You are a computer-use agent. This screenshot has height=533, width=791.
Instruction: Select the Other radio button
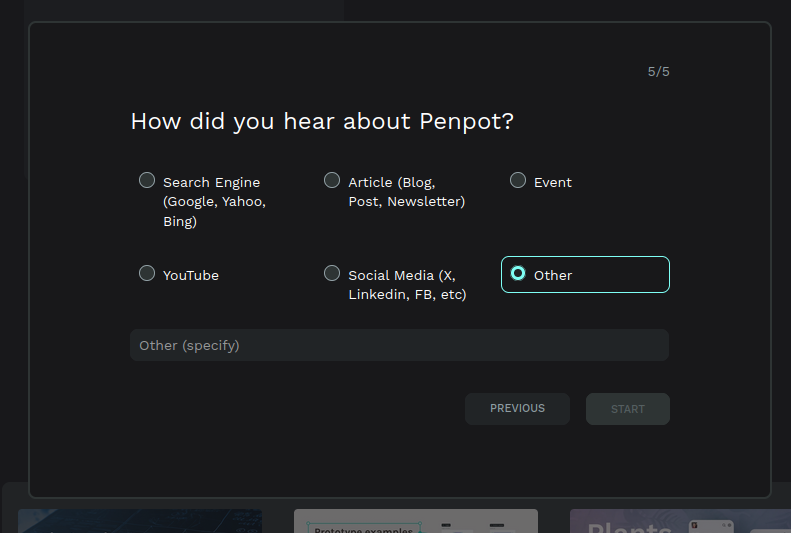[518, 273]
